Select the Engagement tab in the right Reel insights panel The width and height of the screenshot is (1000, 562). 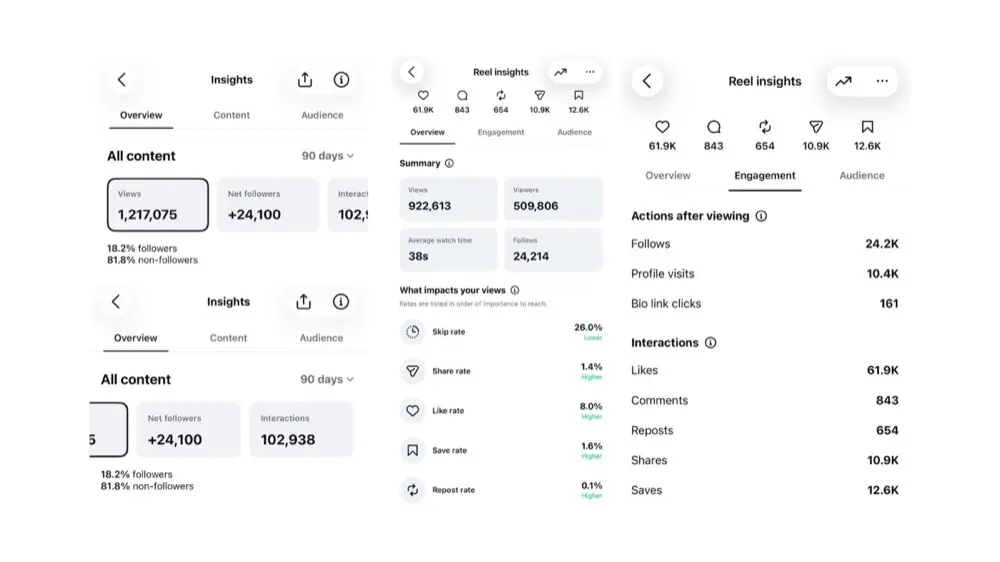click(x=765, y=176)
